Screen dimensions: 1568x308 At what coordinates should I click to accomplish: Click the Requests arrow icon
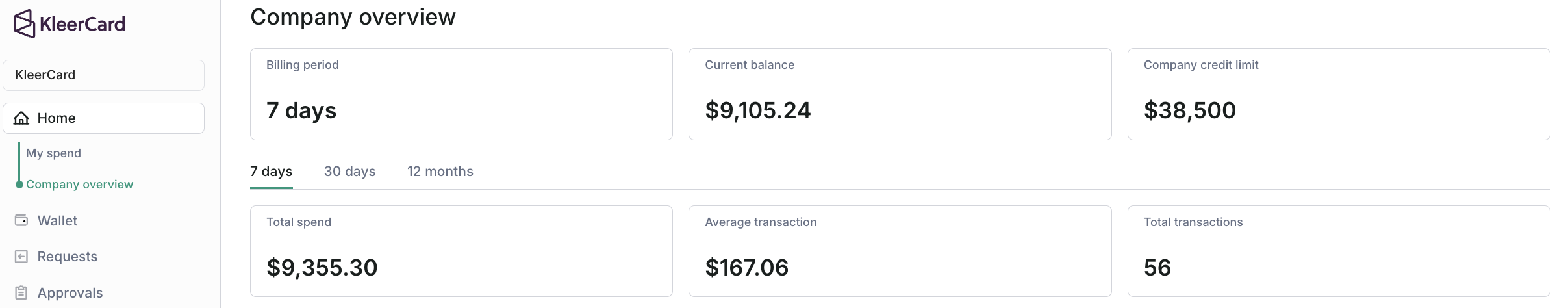21,257
